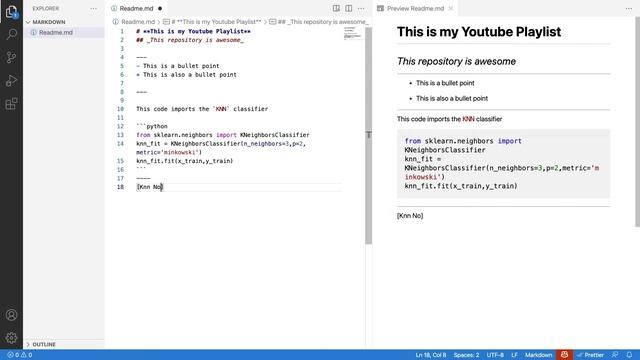The width and height of the screenshot is (640, 360).
Task: Click the 'This repository is awesome_' editor line
Action: pos(190,40)
